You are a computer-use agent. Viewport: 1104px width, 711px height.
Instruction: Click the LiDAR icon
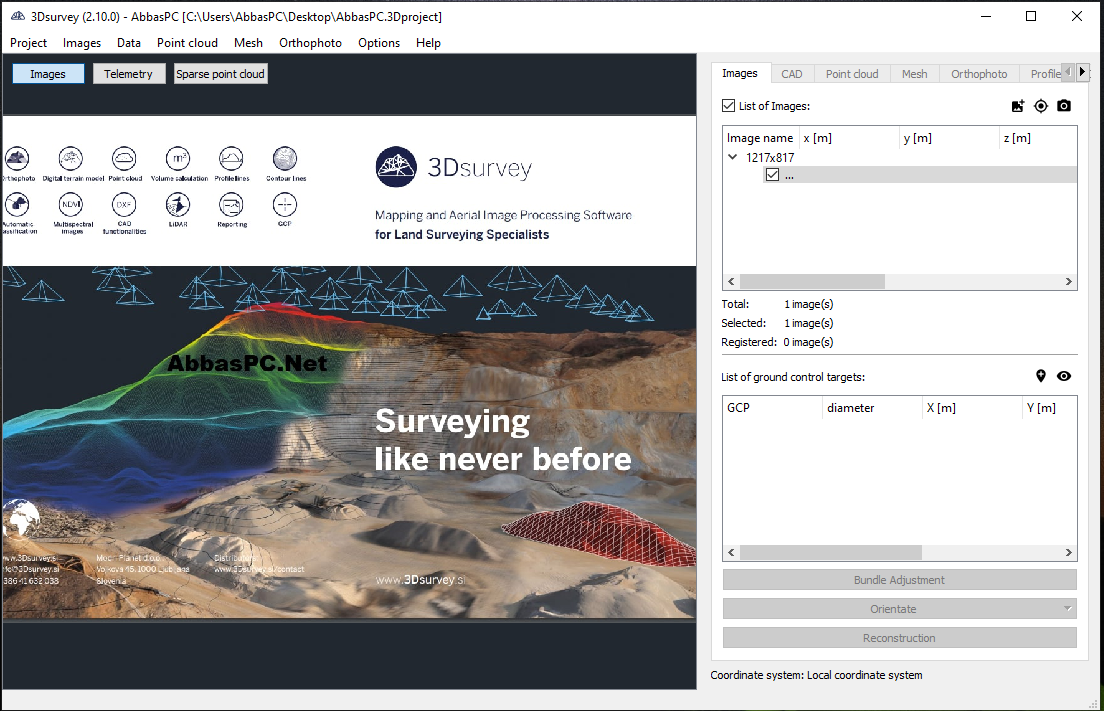click(178, 205)
